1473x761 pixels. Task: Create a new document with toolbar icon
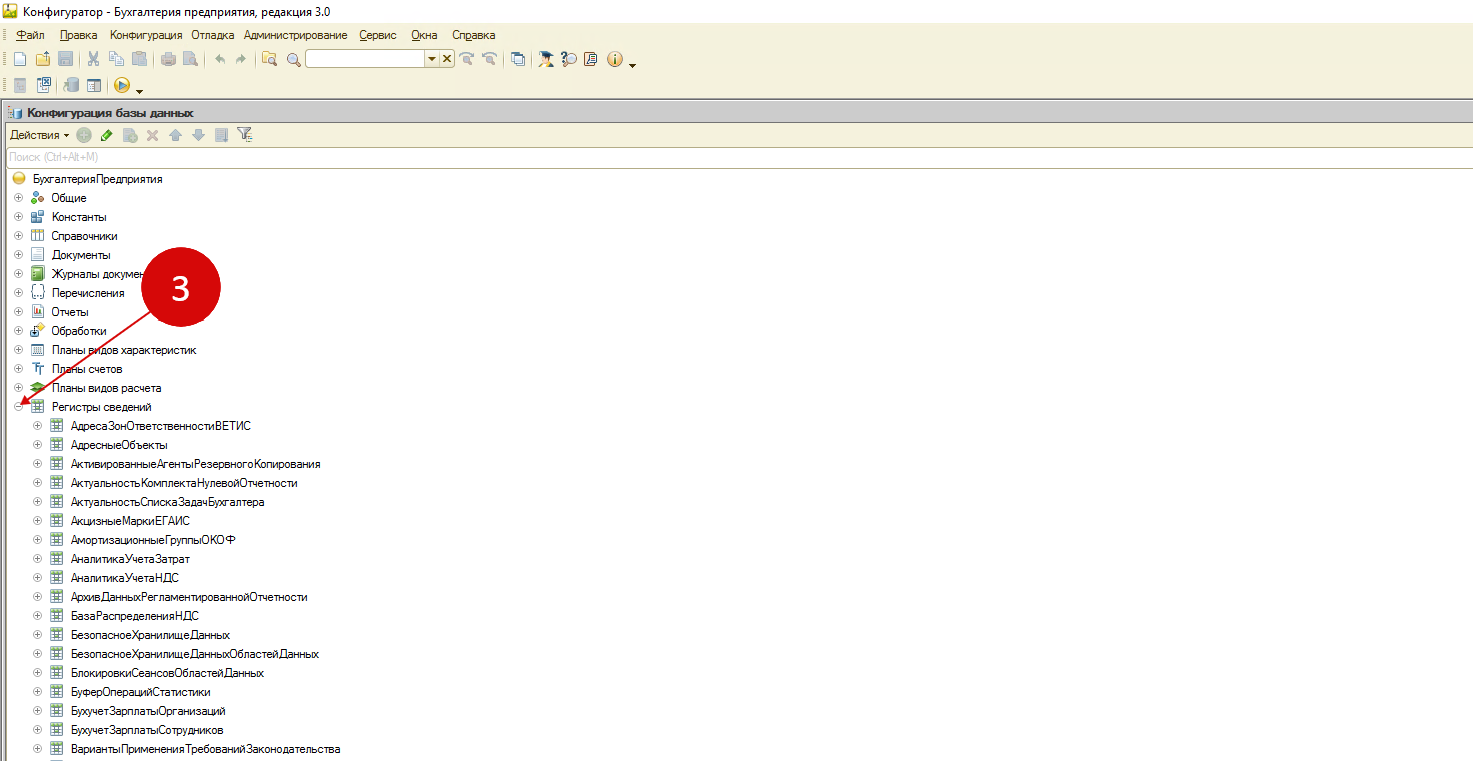(x=20, y=59)
